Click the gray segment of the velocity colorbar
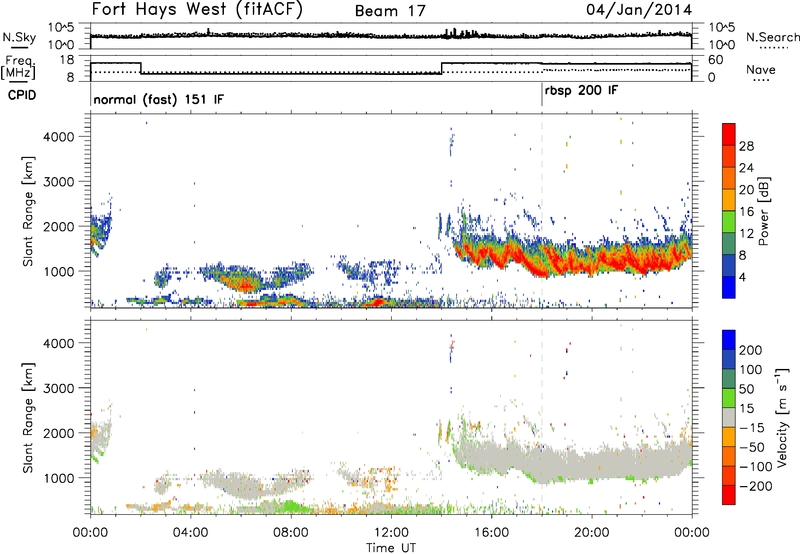Viewport: 800px width, 554px height. [729, 417]
